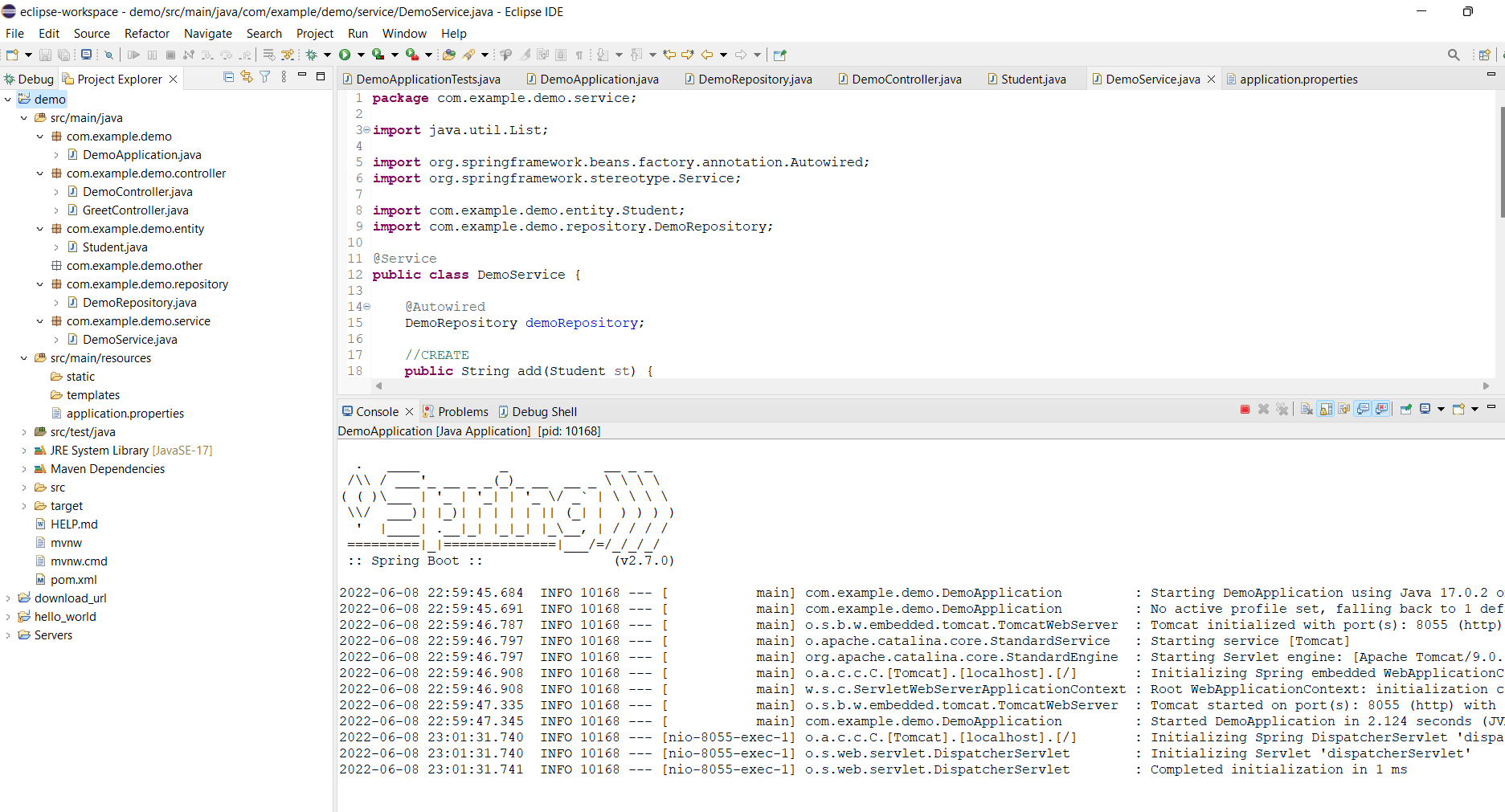
Task: Close the Console view tab
Action: click(x=409, y=412)
